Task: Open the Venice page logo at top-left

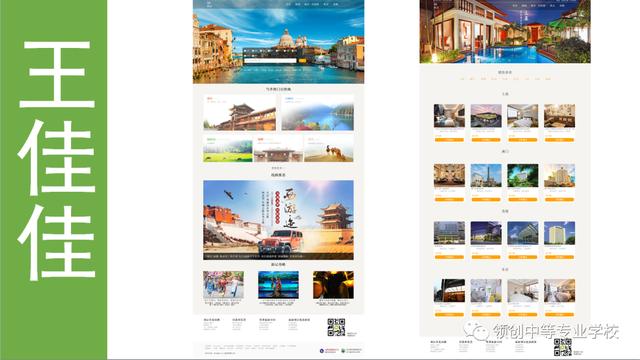Action: tap(209, 4)
